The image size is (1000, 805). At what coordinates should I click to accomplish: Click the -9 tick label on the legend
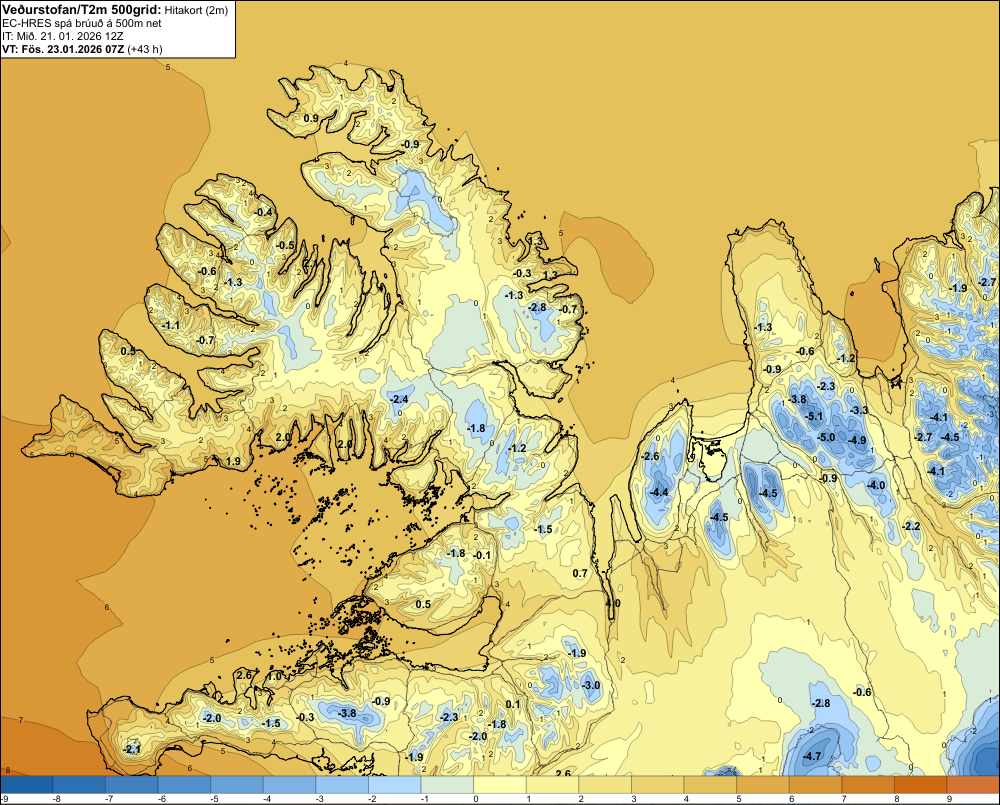click(4, 799)
